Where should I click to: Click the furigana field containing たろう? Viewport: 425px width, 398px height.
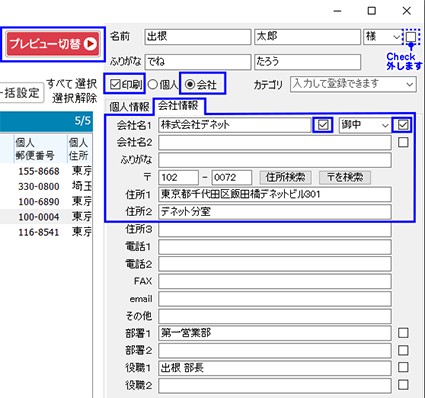[x=307, y=62]
